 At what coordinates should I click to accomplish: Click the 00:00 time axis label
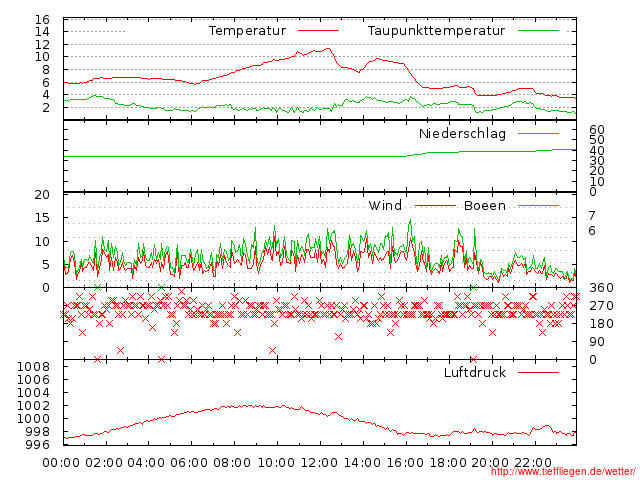(x=61, y=462)
